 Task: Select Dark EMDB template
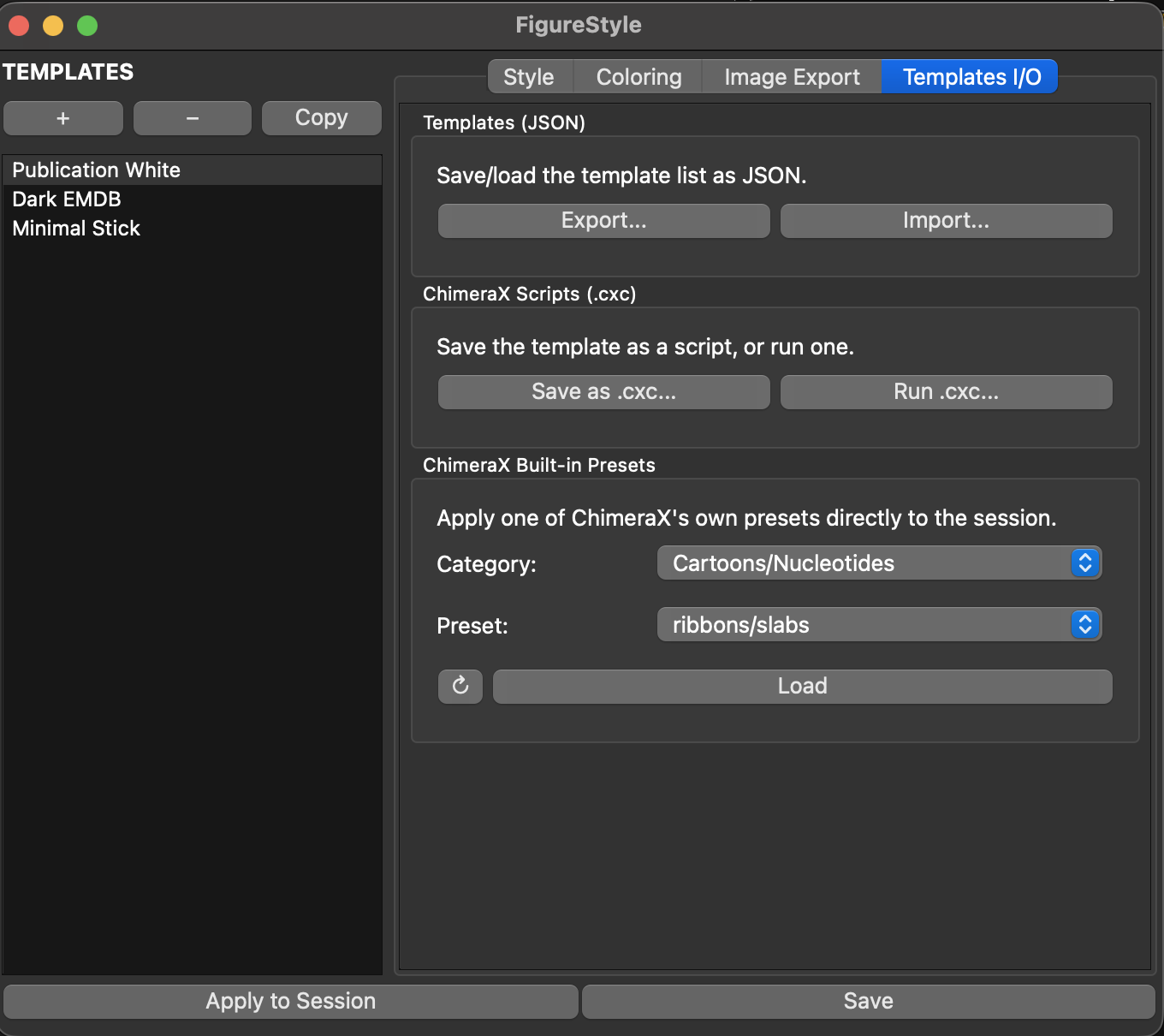(193, 199)
